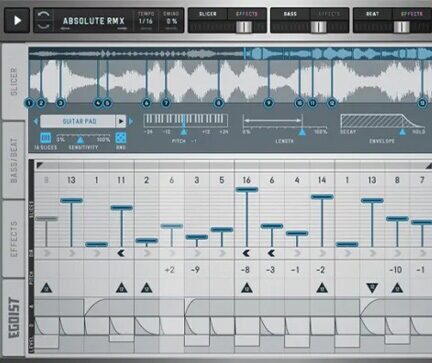Switch to the BASS/BEAT side tab
The image size is (432, 363).
point(14,160)
